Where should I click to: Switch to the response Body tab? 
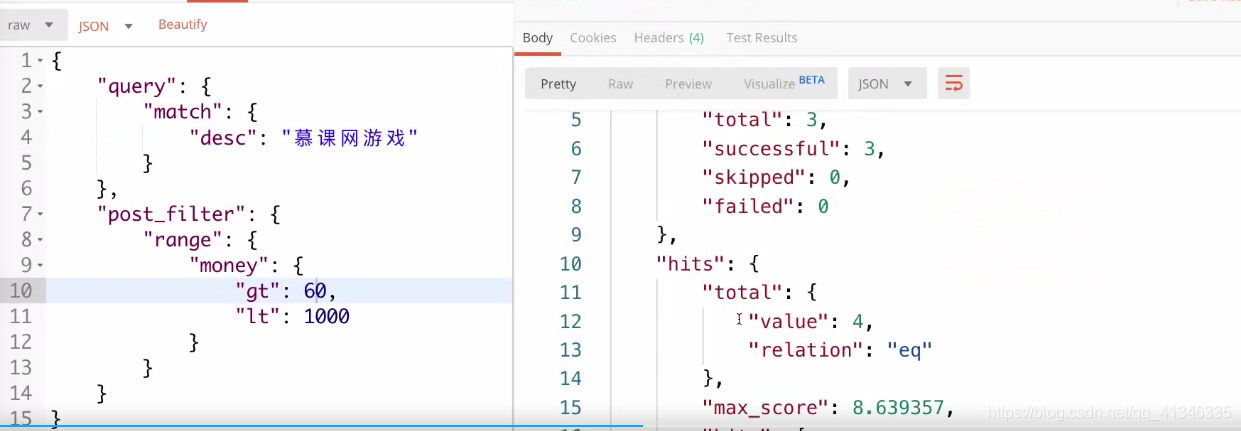point(537,38)
